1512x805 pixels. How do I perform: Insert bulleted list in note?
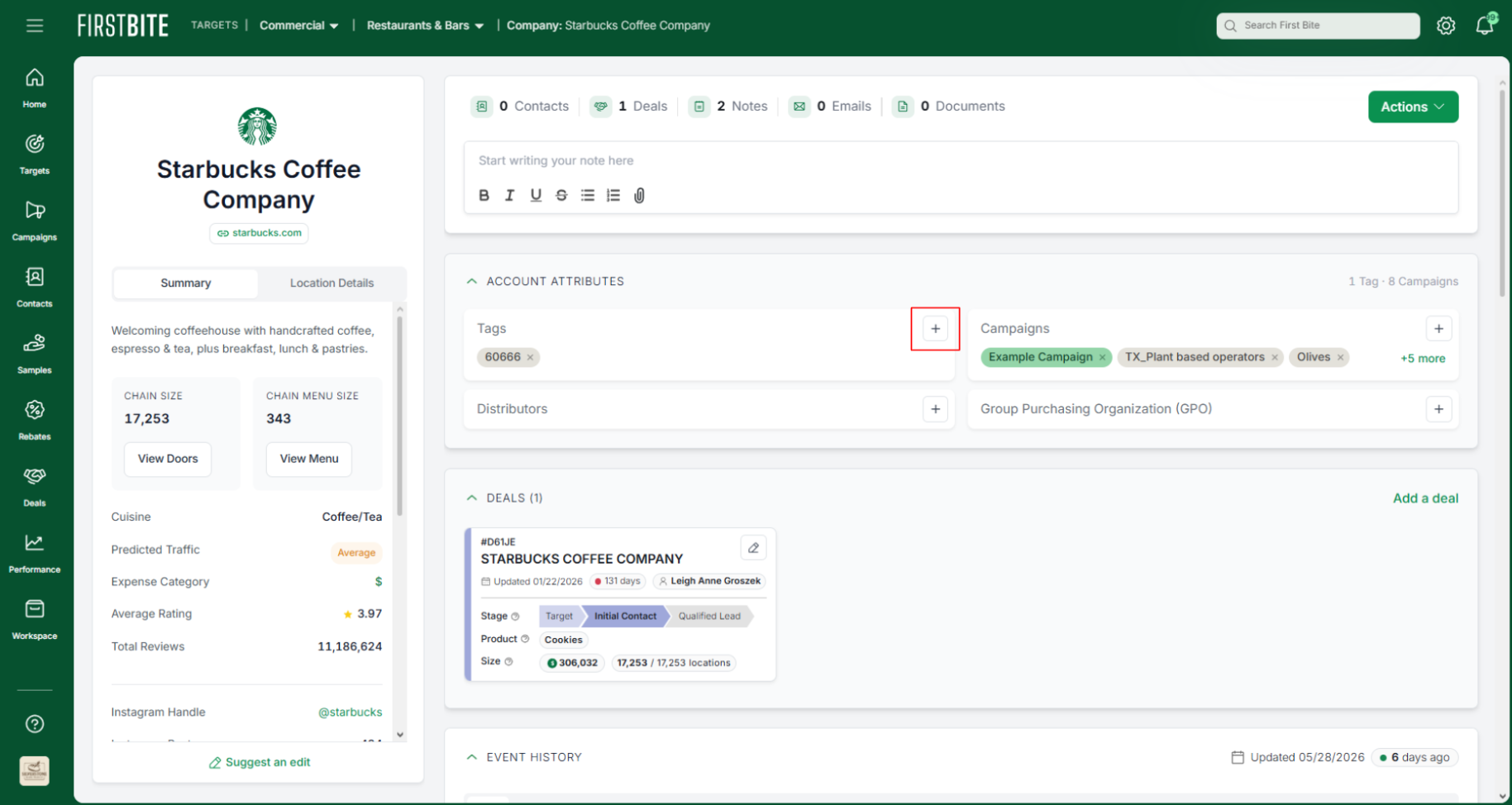click(x=587, y=195)
